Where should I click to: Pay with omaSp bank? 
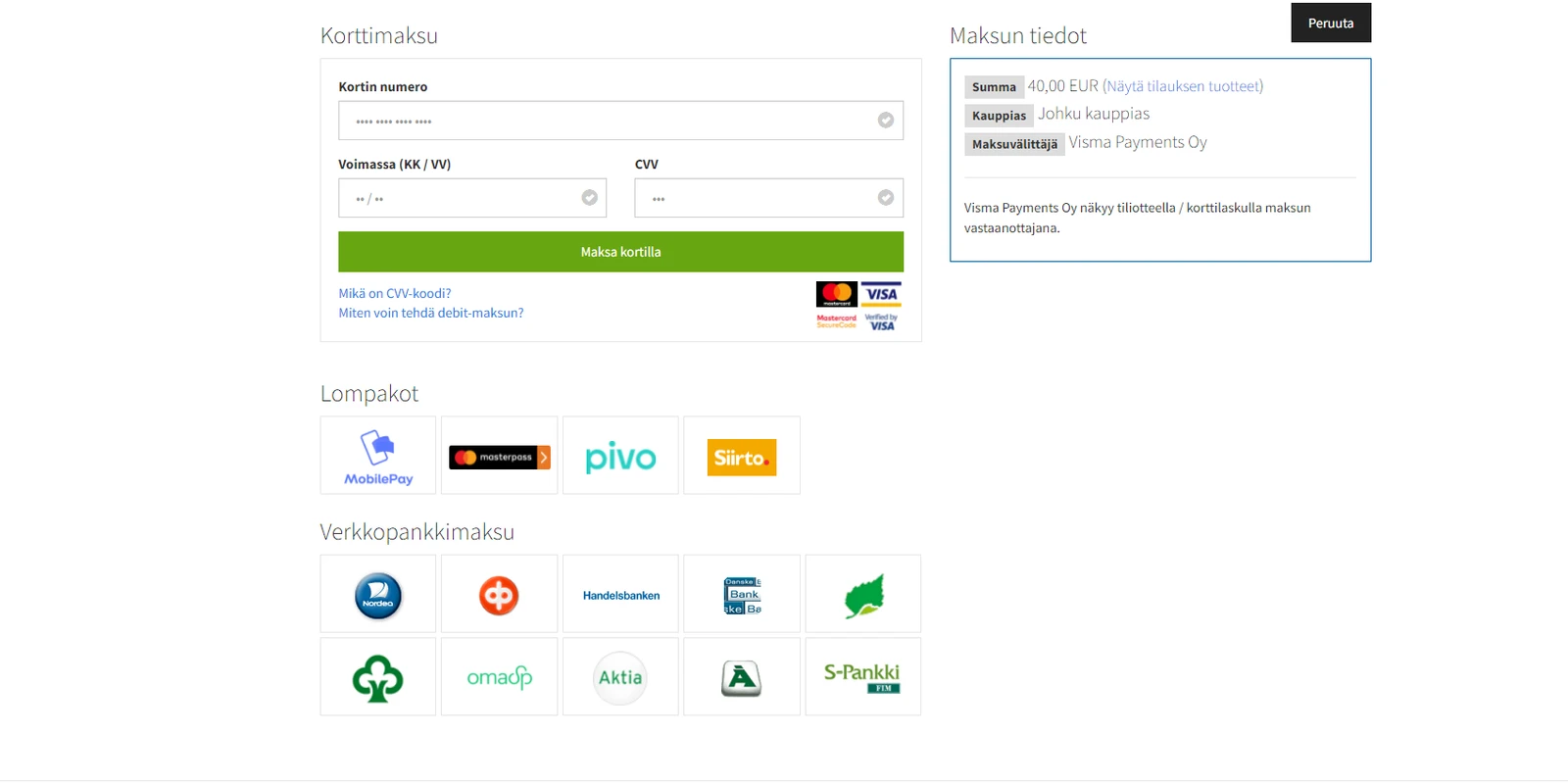[x=500, y=677]
